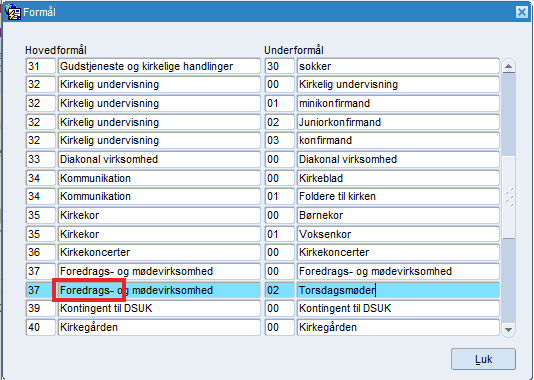The height and width of the screenshot is (380, 534).
Task: Click the vertical scrollbar thumb
Action: (509, 197)
